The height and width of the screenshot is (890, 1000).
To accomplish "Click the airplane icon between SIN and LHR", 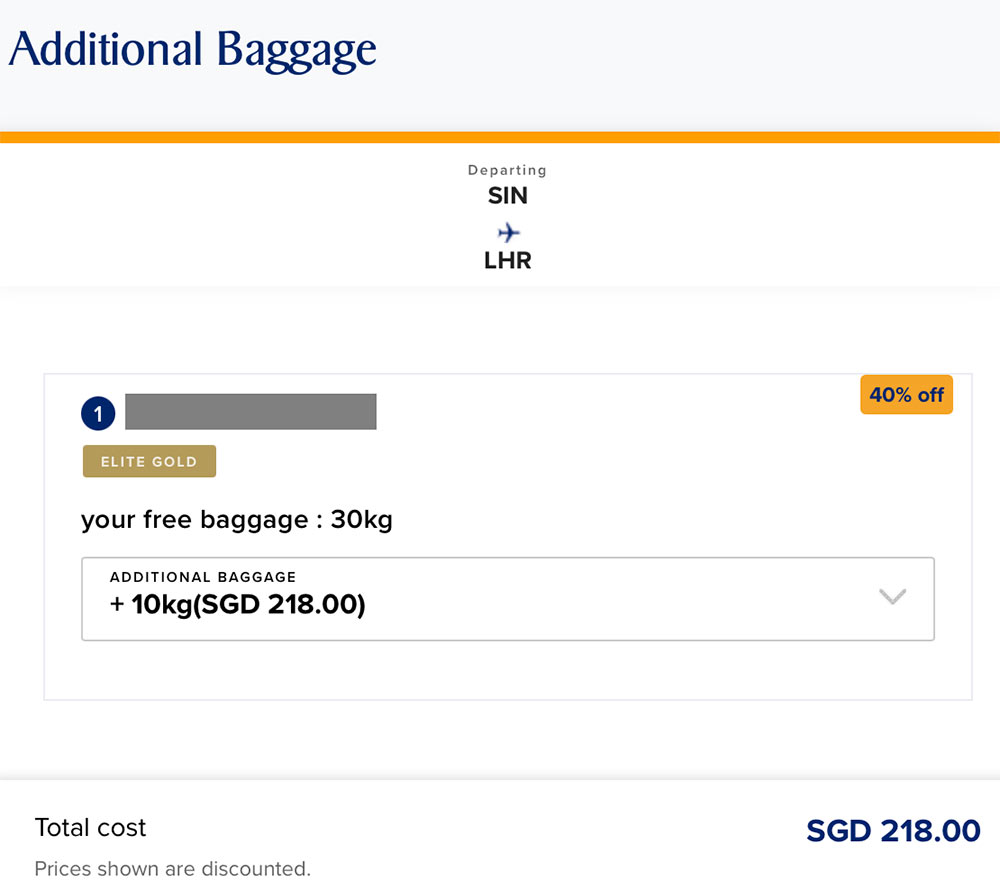I will pyautogui.click(x=507, y=232).
